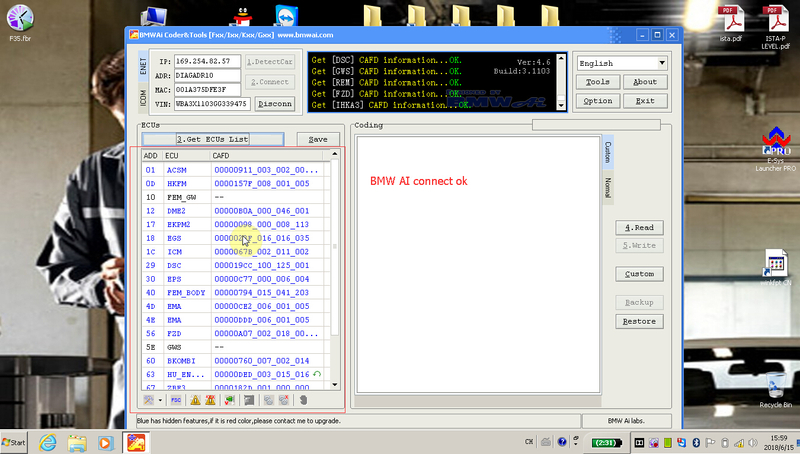This screenshot has height=454, width=800.
Task: Click the gray hand stop icon
Action: tap(303, 400)
